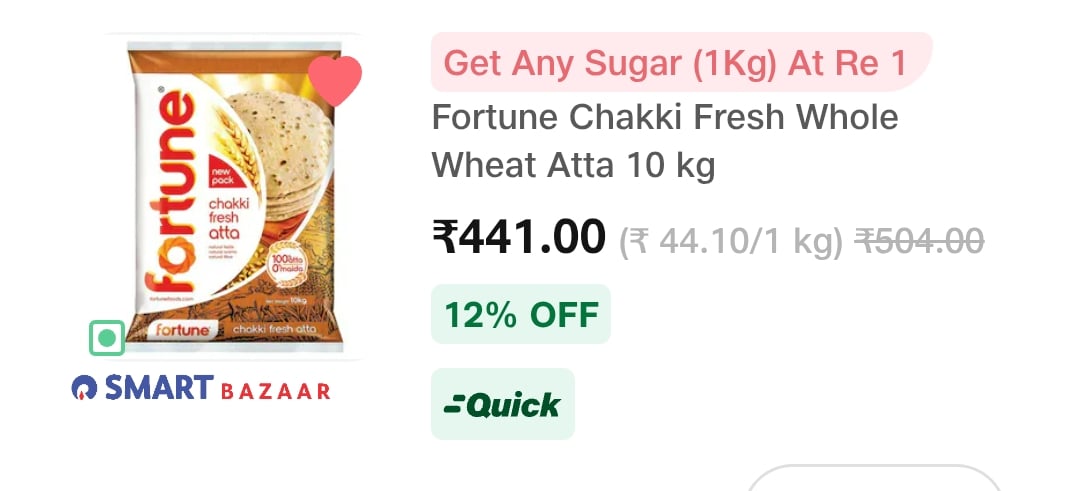The image size is (1078, 491).
Task: Click the roti stack picture on the pack
Action: (282, 155)
